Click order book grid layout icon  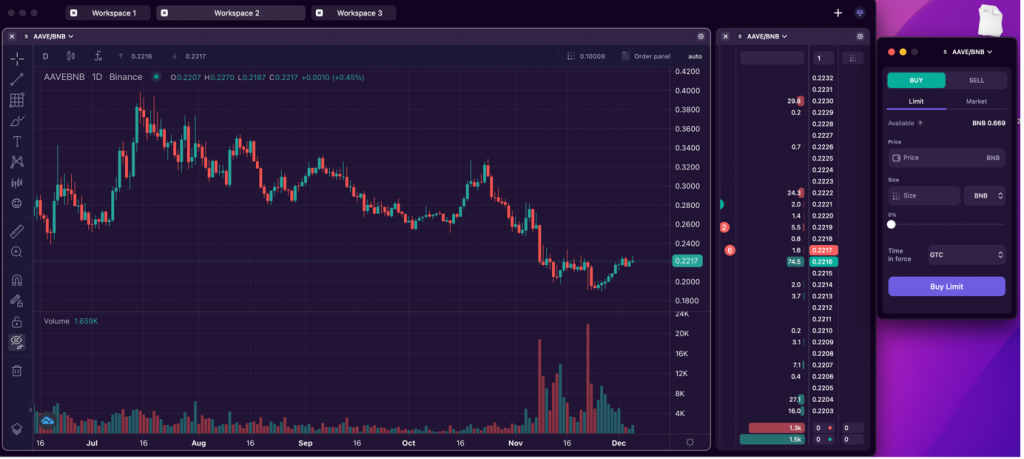pos(852,58)
